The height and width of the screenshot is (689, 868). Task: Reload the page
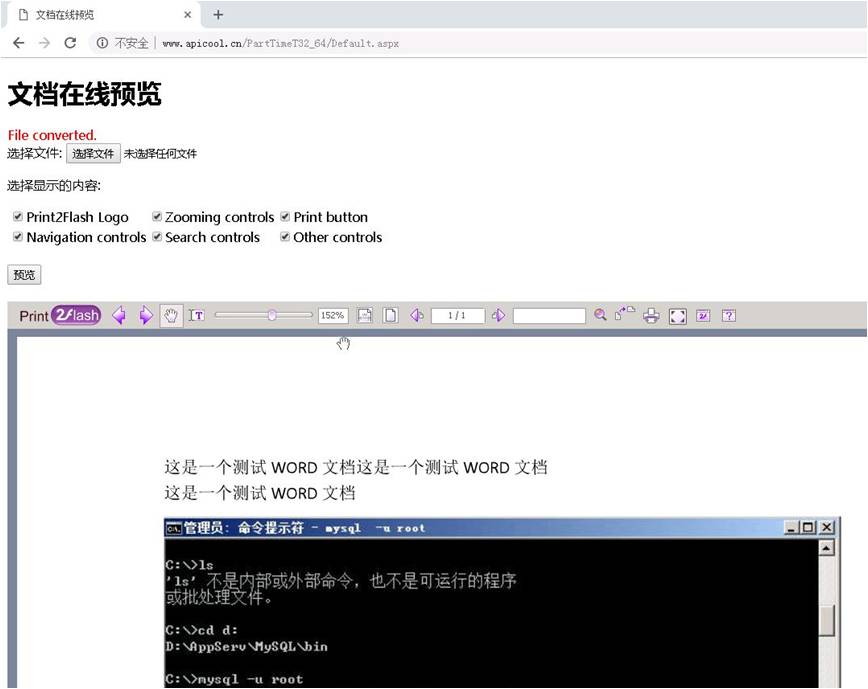[x=70, y=43]
